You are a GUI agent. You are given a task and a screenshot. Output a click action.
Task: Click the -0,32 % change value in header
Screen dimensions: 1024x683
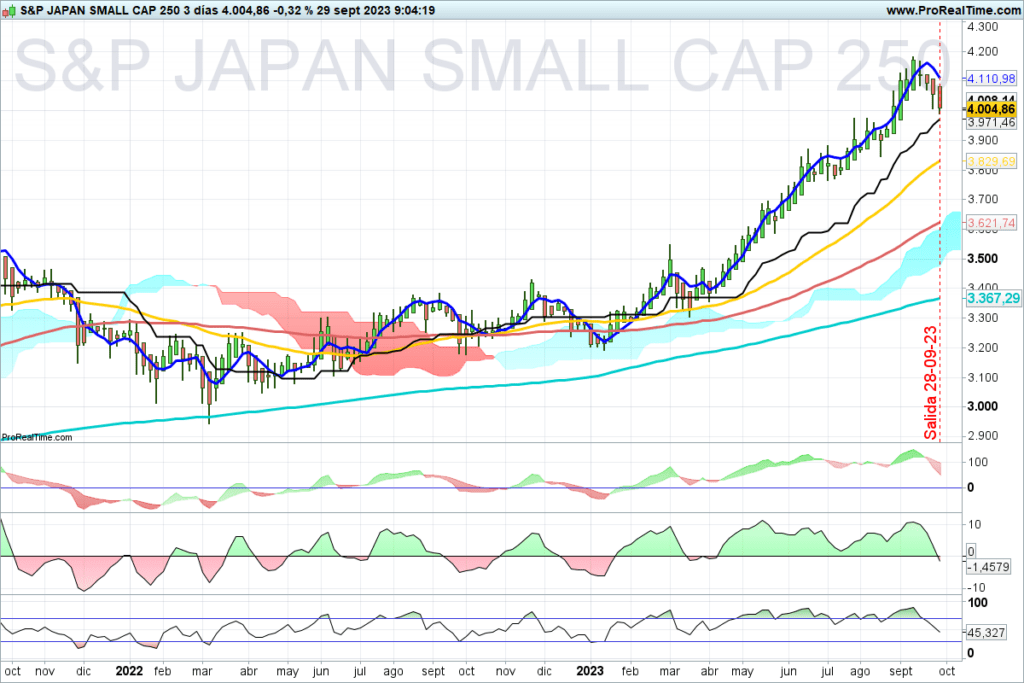293,10
